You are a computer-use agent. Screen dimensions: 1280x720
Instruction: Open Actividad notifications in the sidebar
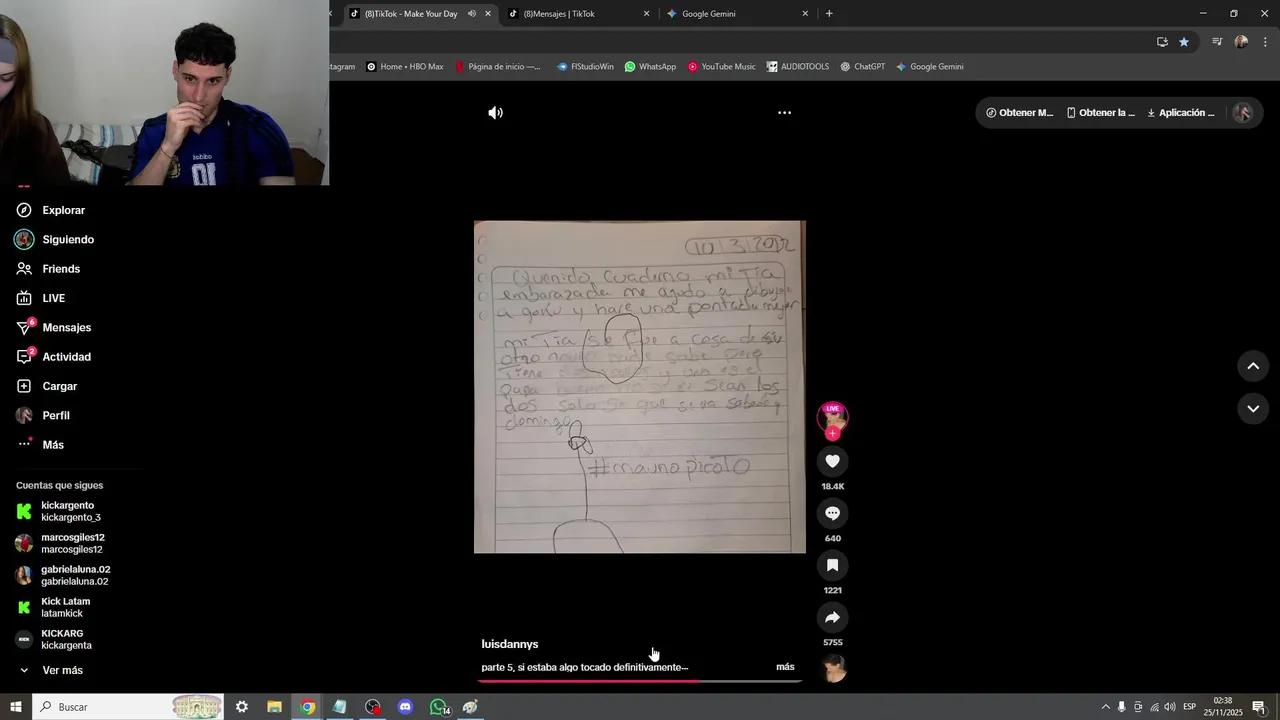point(66,357)
